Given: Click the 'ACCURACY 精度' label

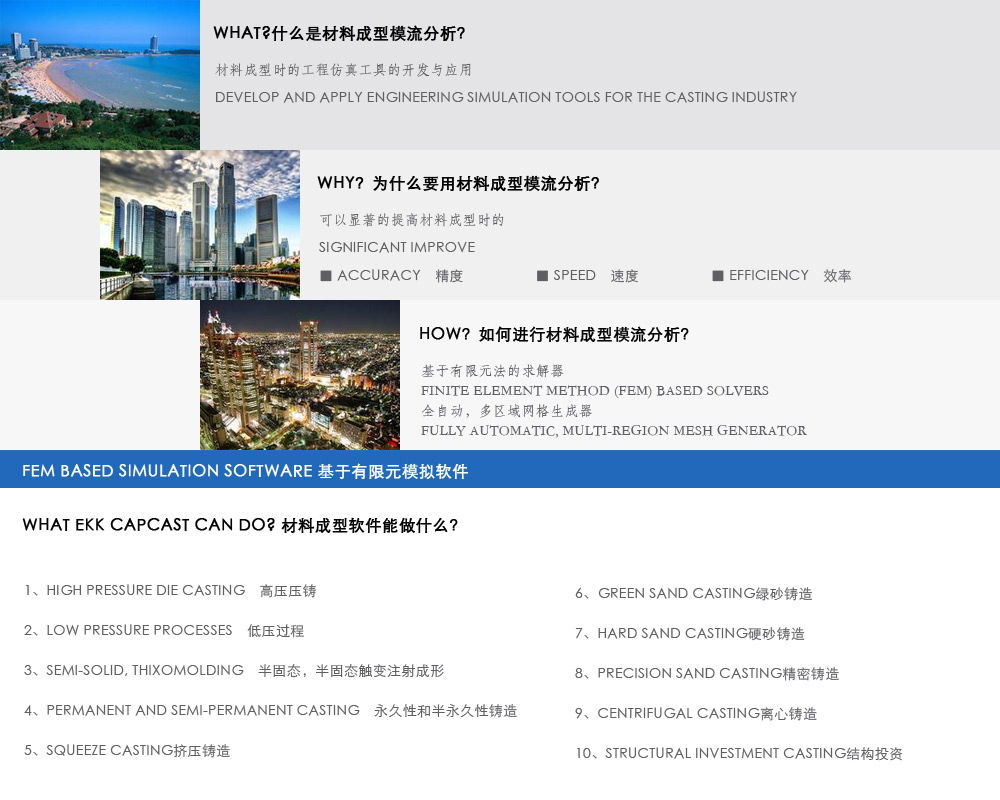Looking at the screenshot, I should click(x=400, y=276).
